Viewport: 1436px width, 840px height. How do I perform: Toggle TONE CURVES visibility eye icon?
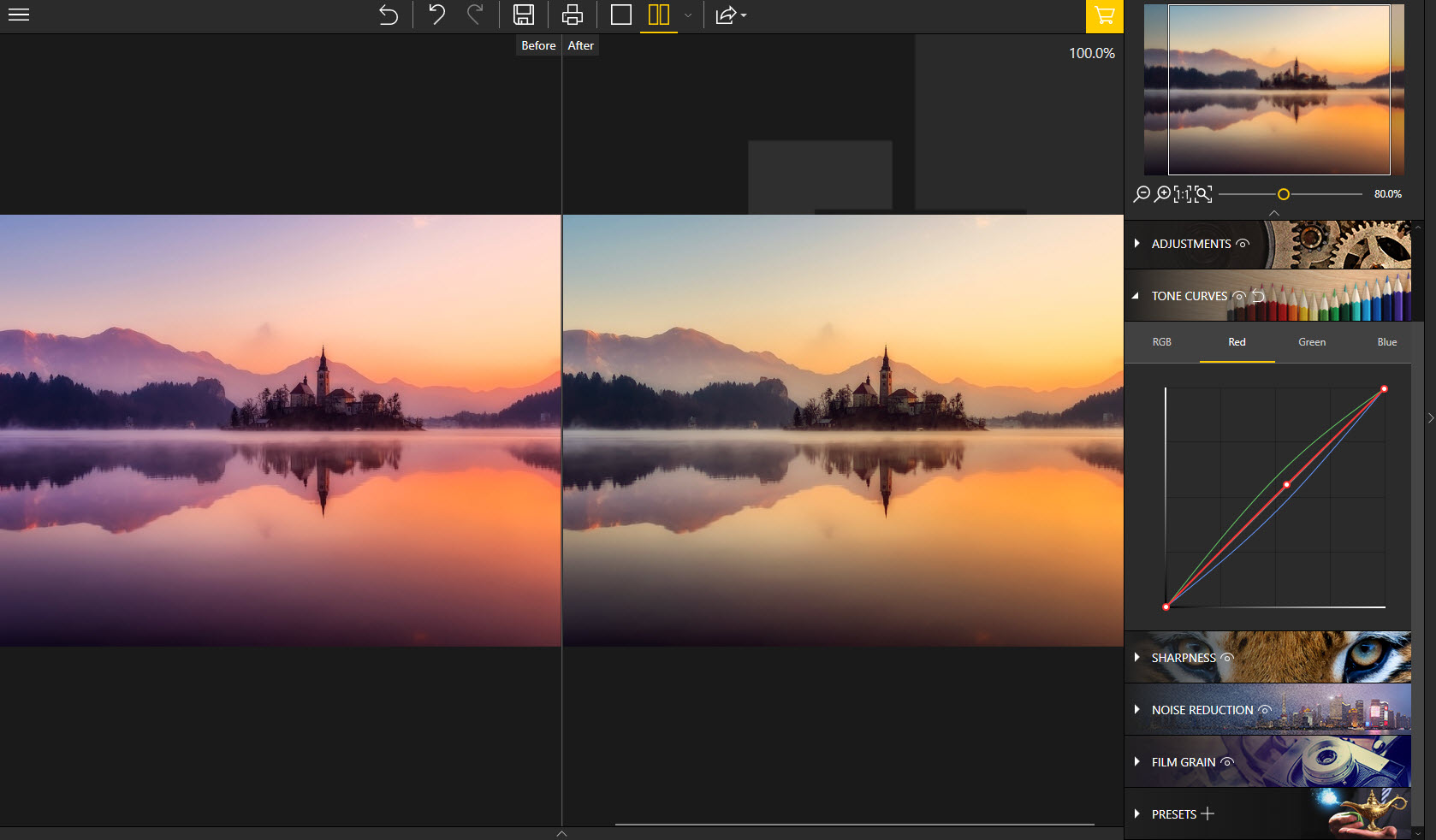[1240, 296]
